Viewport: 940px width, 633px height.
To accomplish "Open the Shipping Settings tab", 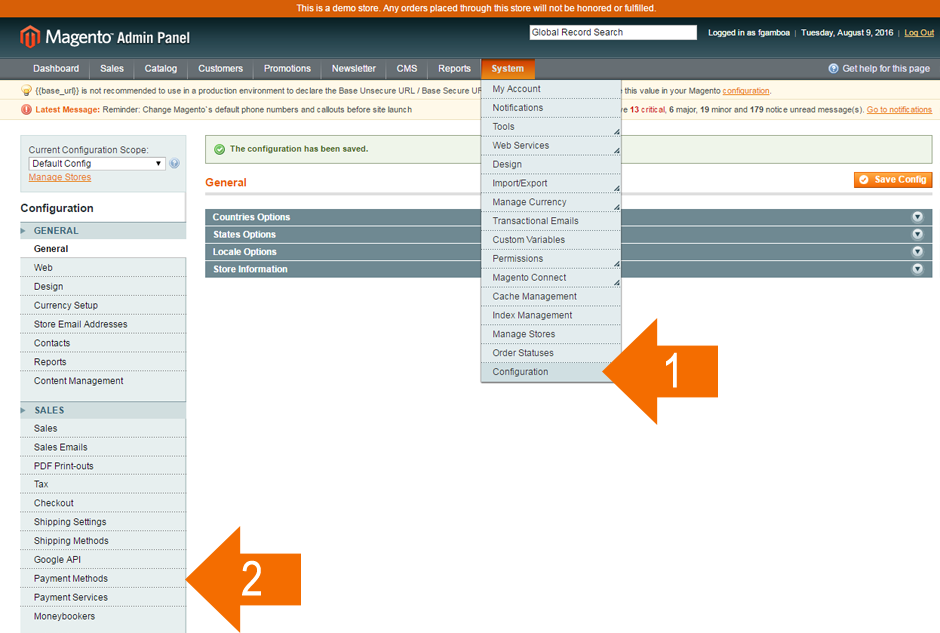I will coord(103,522).
